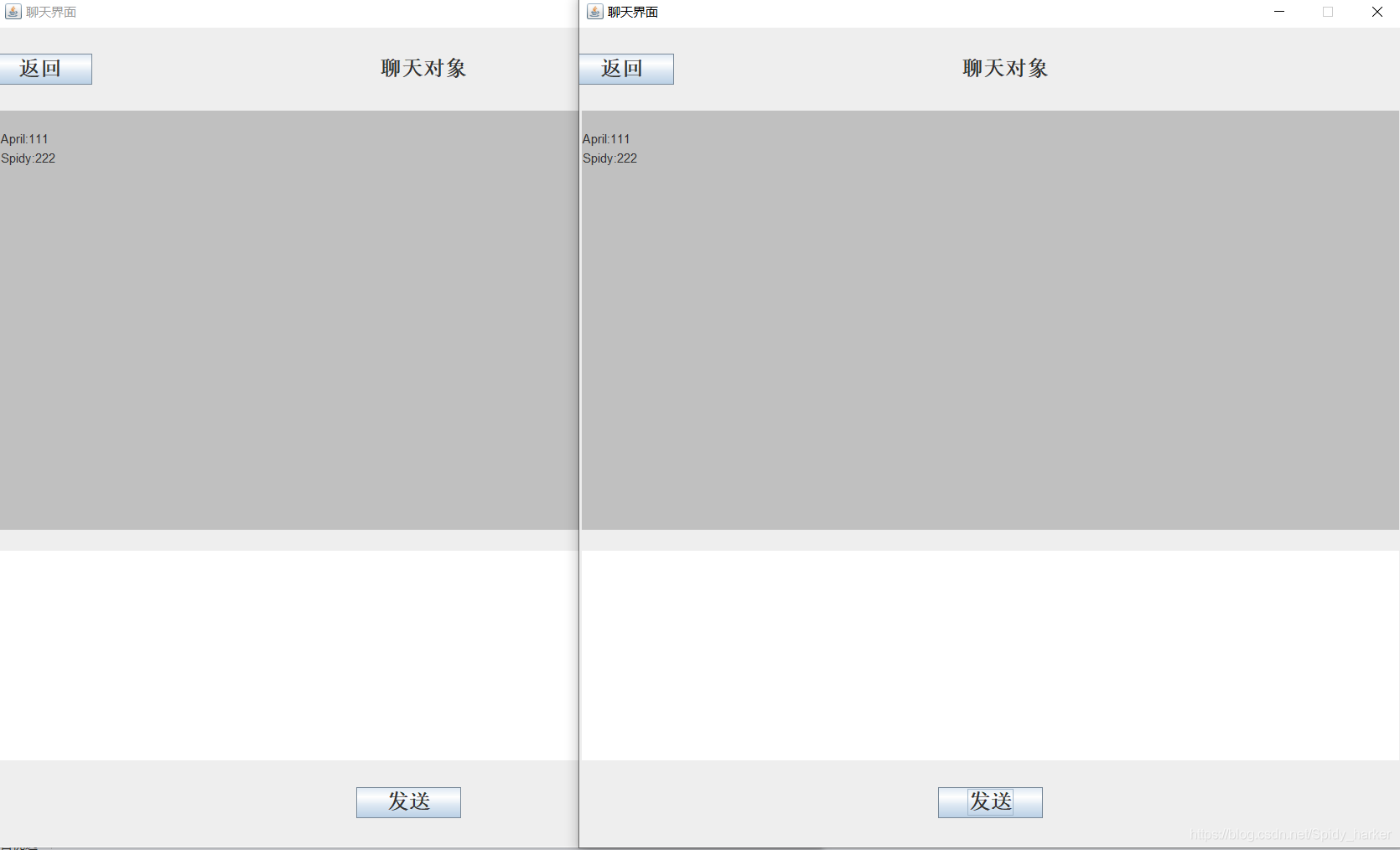The image size is (1400, 850).
Task: Select 'Spidy:222' message in left window
Action: [x=28, y=158]
